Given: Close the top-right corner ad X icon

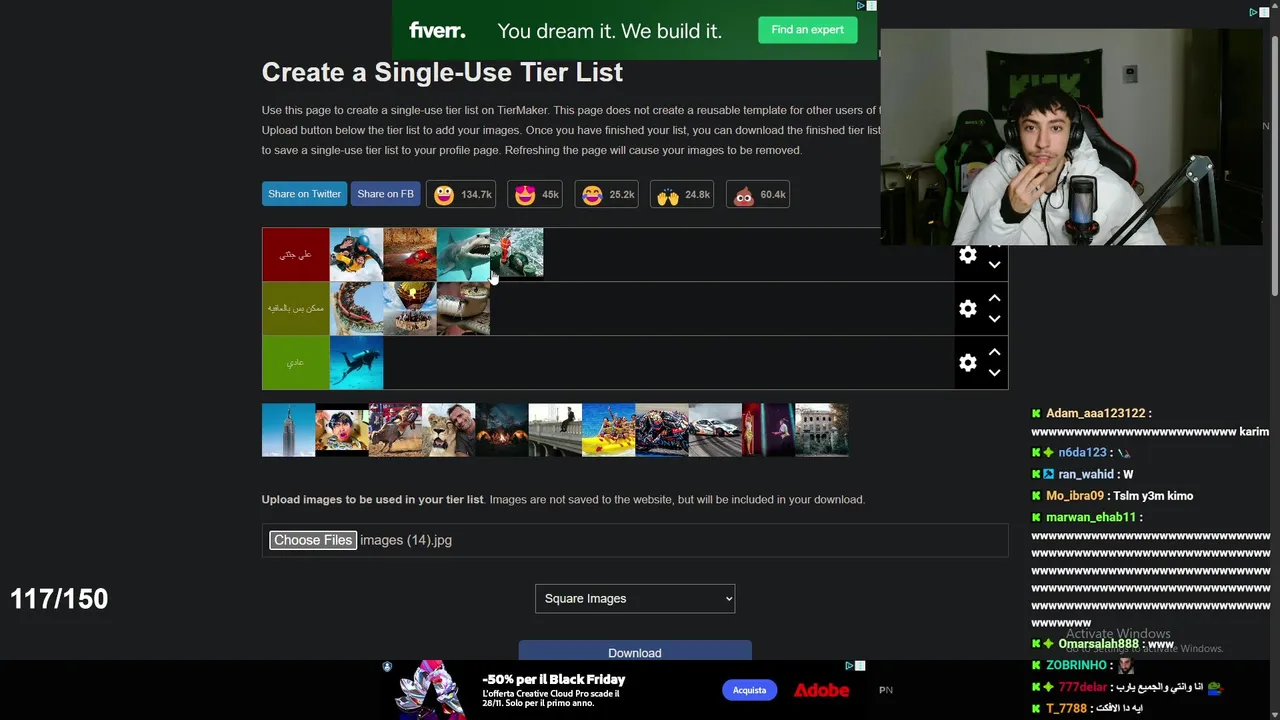Looking at the screenshot, I should pos(1264,12).
